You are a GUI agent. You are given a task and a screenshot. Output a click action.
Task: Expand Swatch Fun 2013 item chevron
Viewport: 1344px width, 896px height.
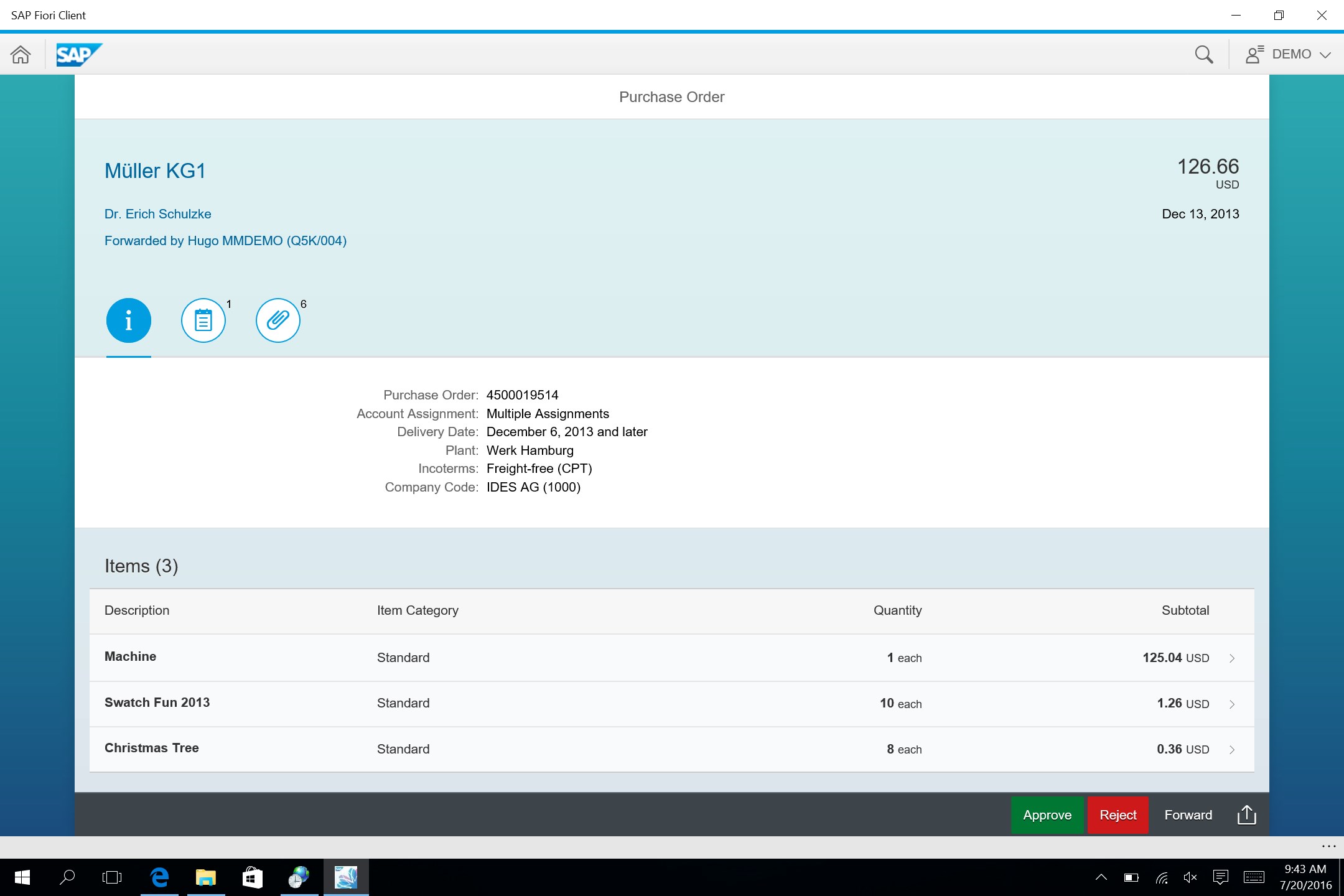coord(1232,704)
